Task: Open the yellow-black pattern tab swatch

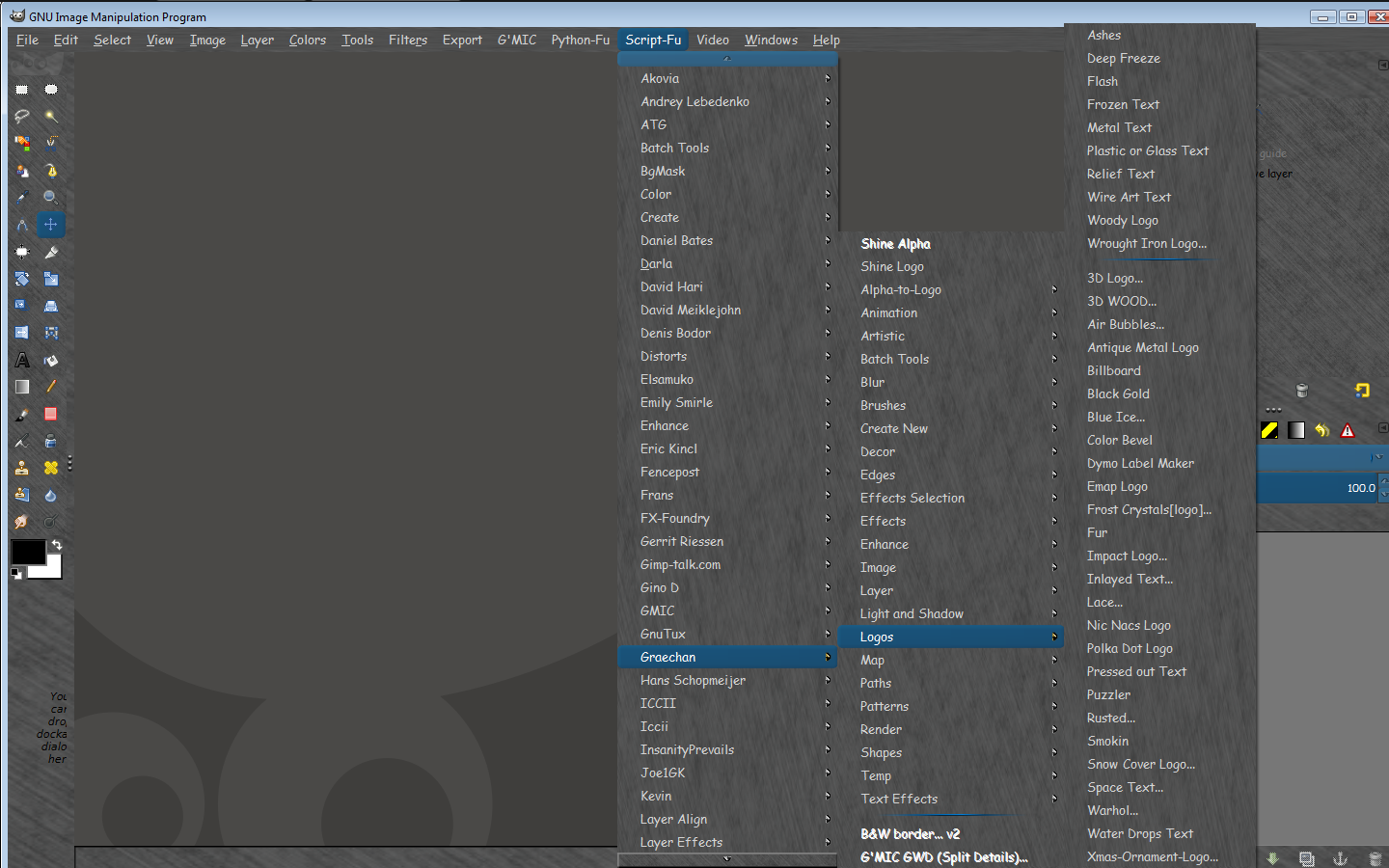Action: (1269, 430)
